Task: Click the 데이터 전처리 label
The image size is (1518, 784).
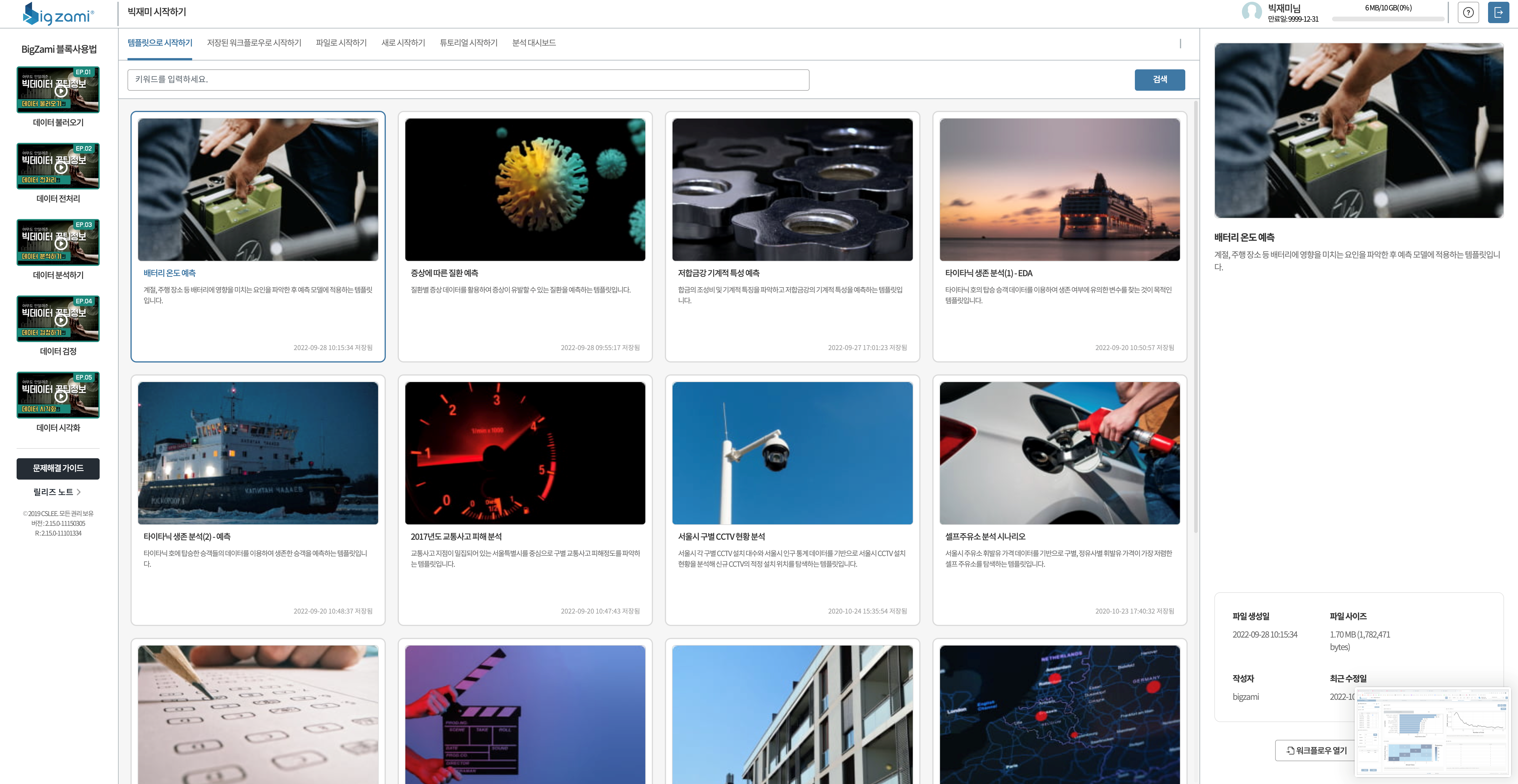Action: 58,199
